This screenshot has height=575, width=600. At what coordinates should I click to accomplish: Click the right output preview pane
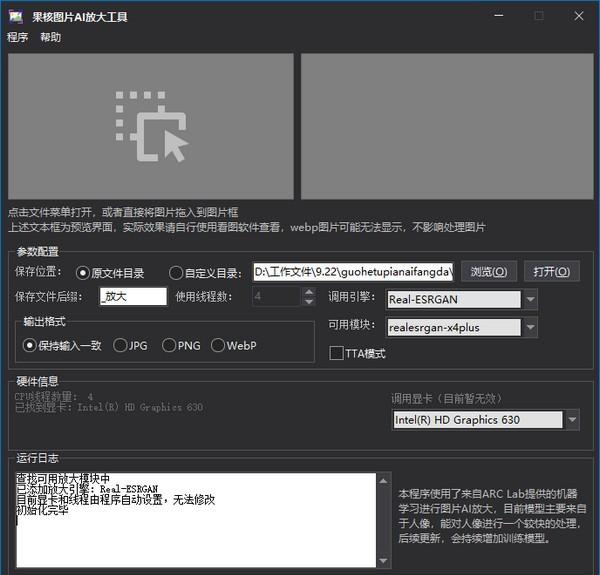point(447,126)
